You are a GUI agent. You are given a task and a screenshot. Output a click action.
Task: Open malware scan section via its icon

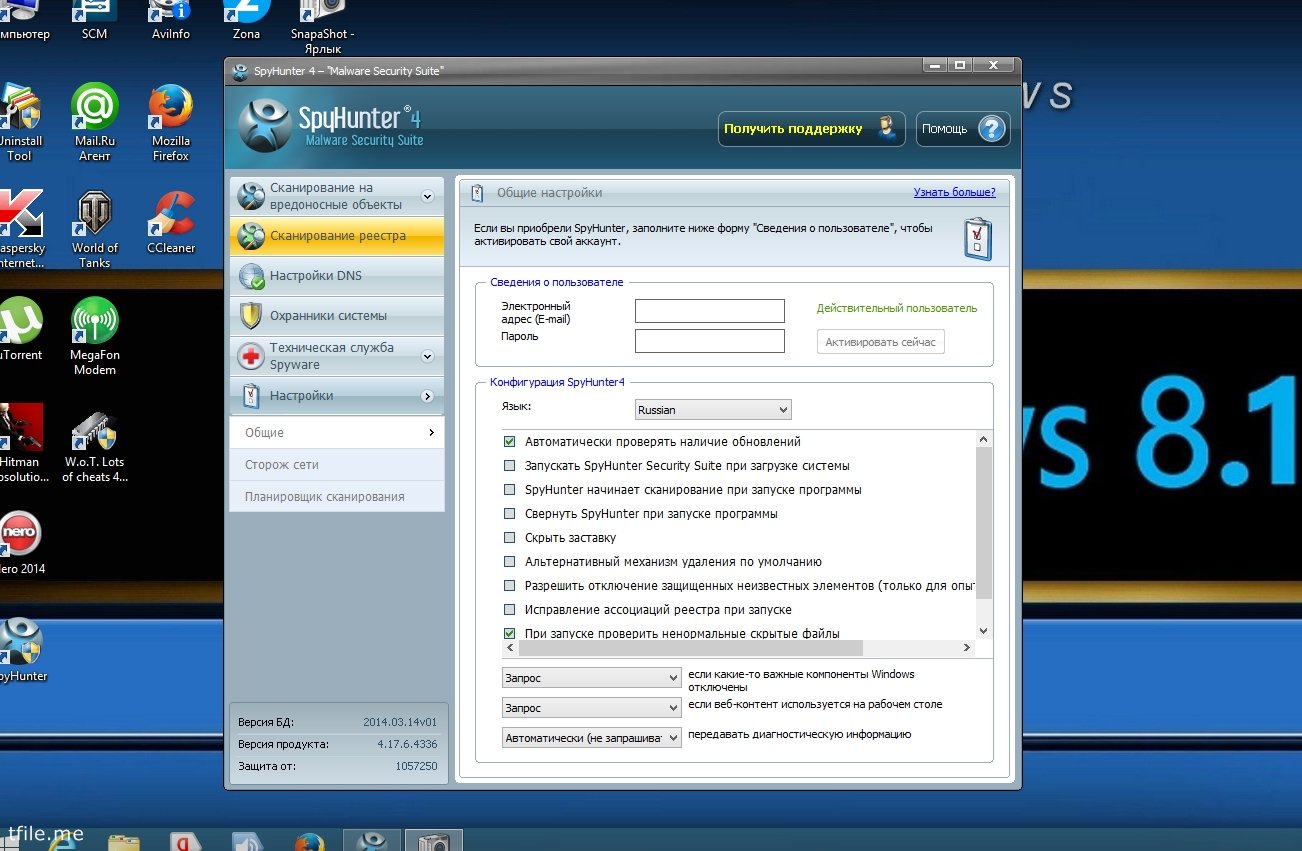(x=251, y=196)
